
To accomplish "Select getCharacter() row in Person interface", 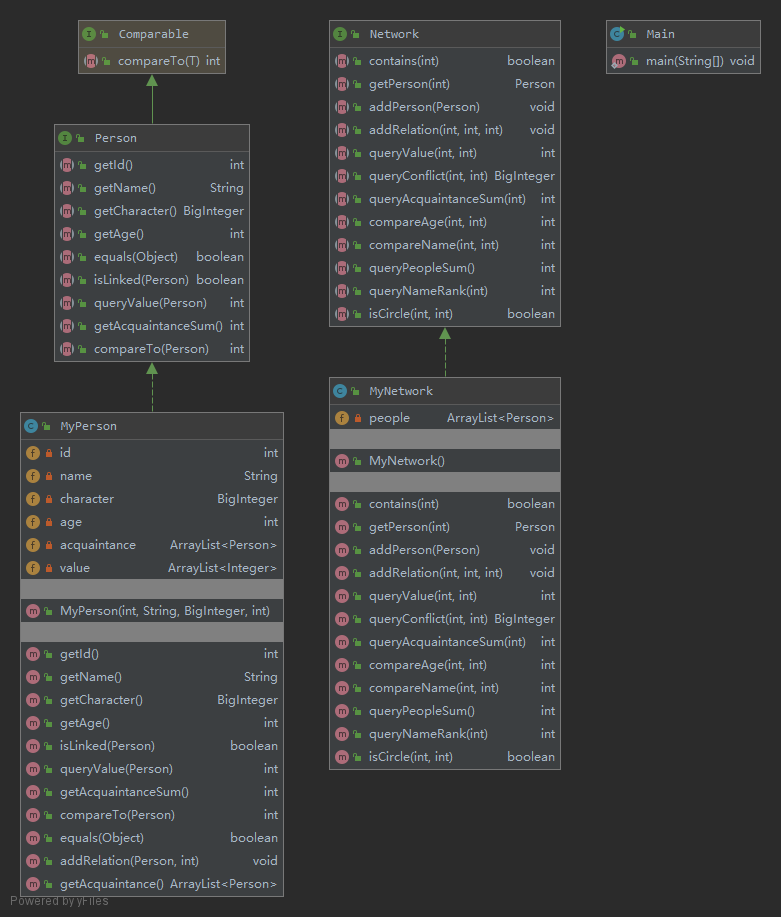I will pos(152,211).
